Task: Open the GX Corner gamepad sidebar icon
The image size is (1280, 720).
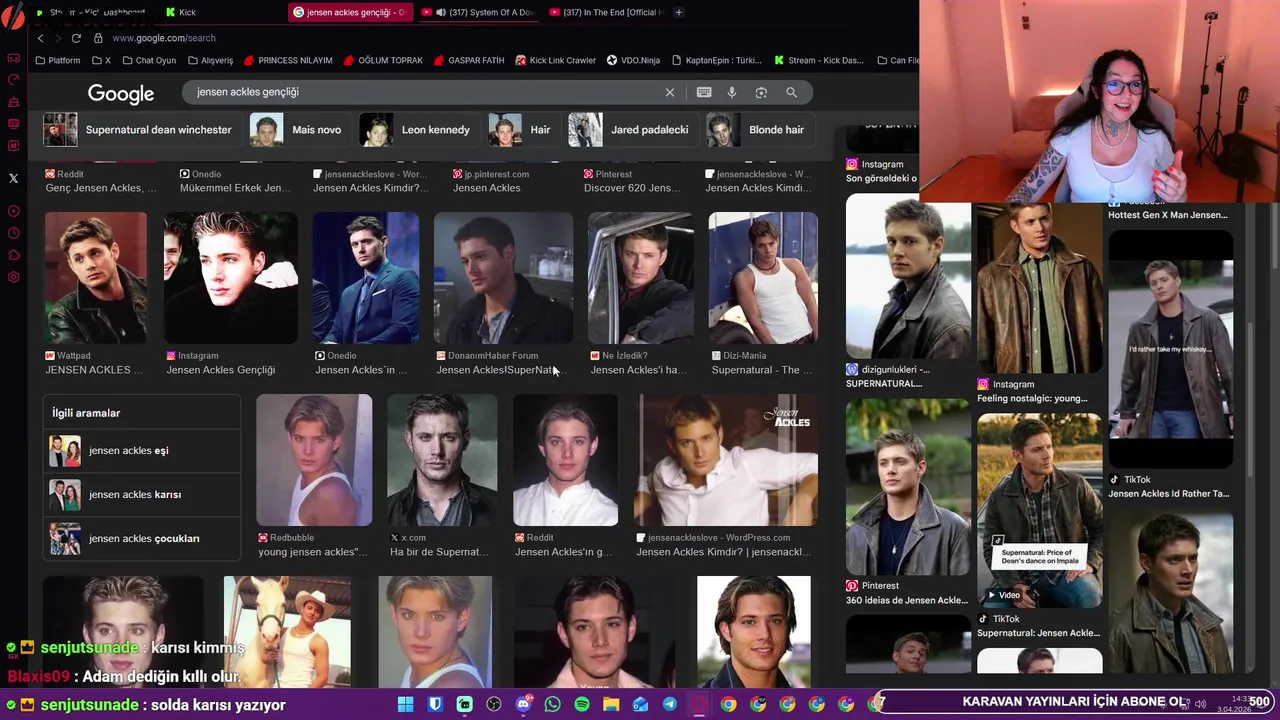Action: tap(13, 58)
